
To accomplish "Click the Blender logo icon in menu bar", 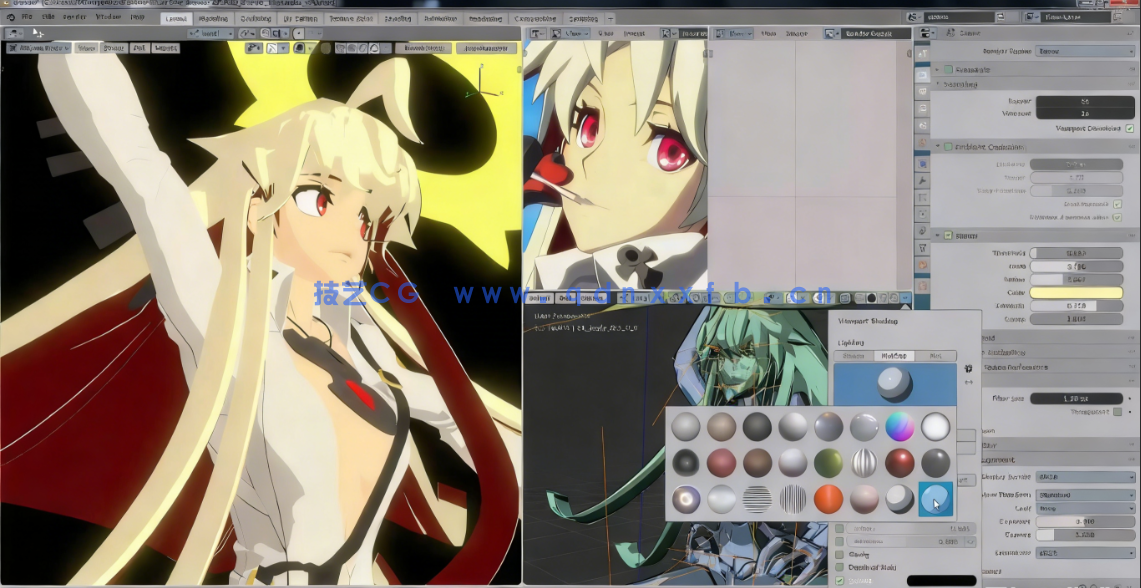I will click(8, 18).
